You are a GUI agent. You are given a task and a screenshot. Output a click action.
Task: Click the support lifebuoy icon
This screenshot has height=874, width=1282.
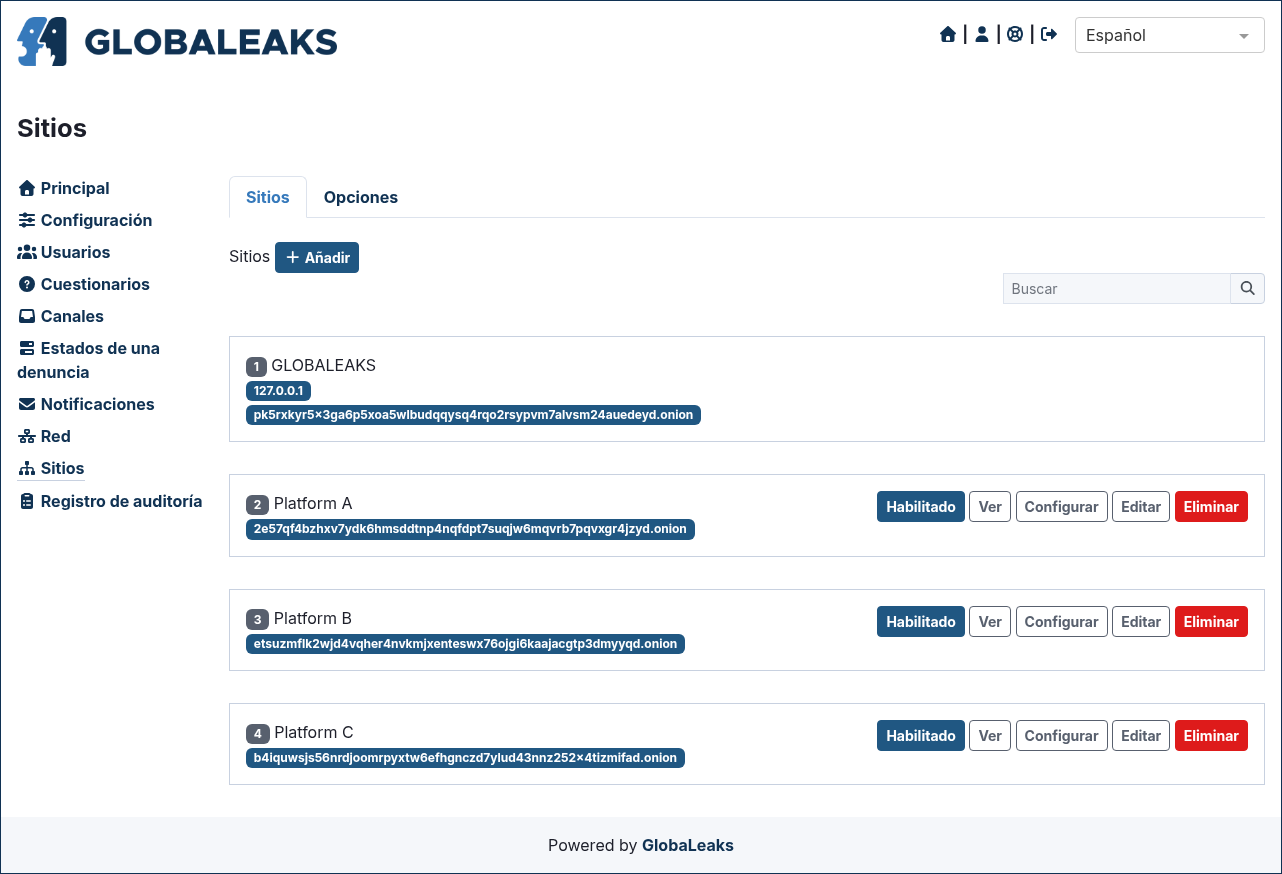coord(1015,35)
